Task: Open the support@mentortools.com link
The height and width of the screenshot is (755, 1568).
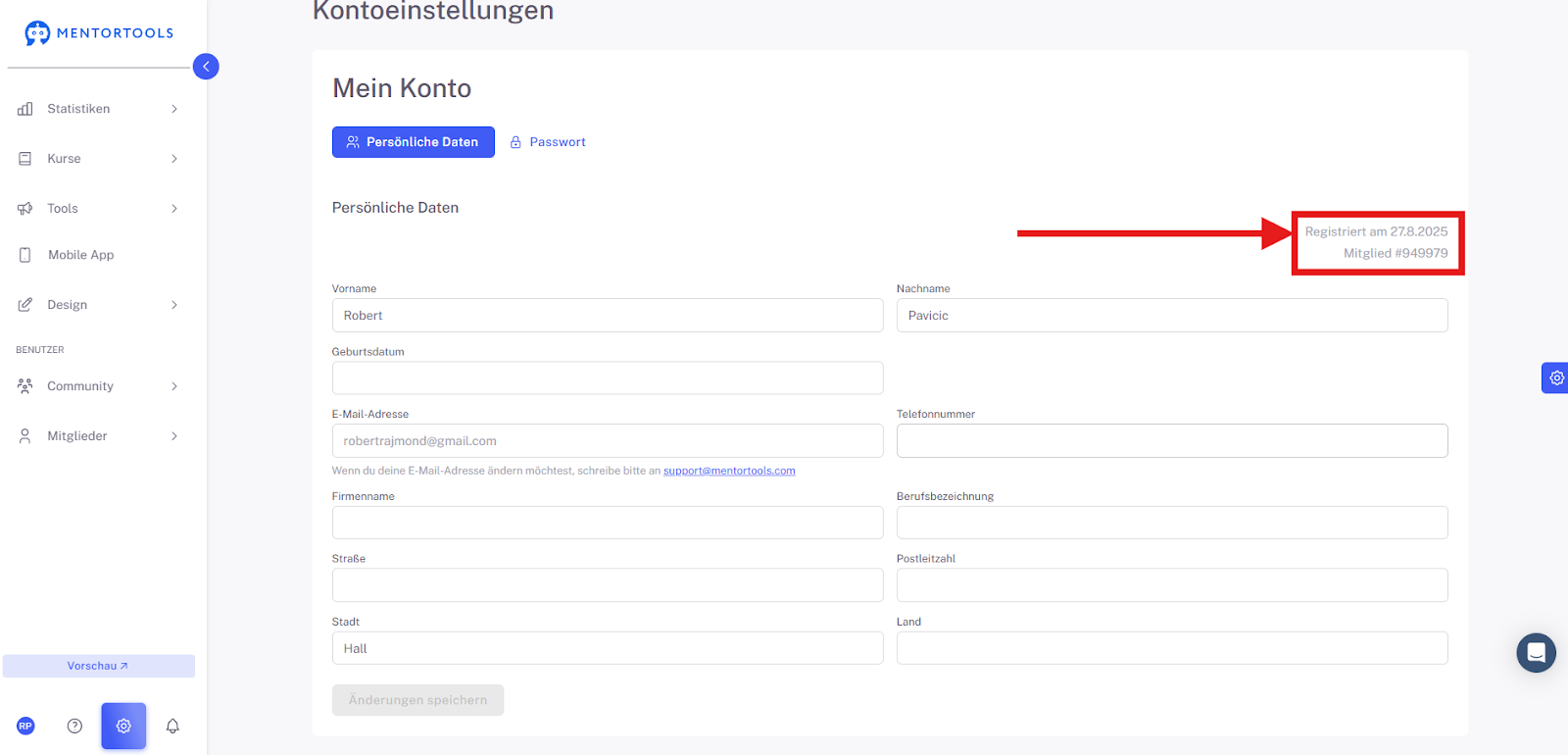Action: (729, 471)
